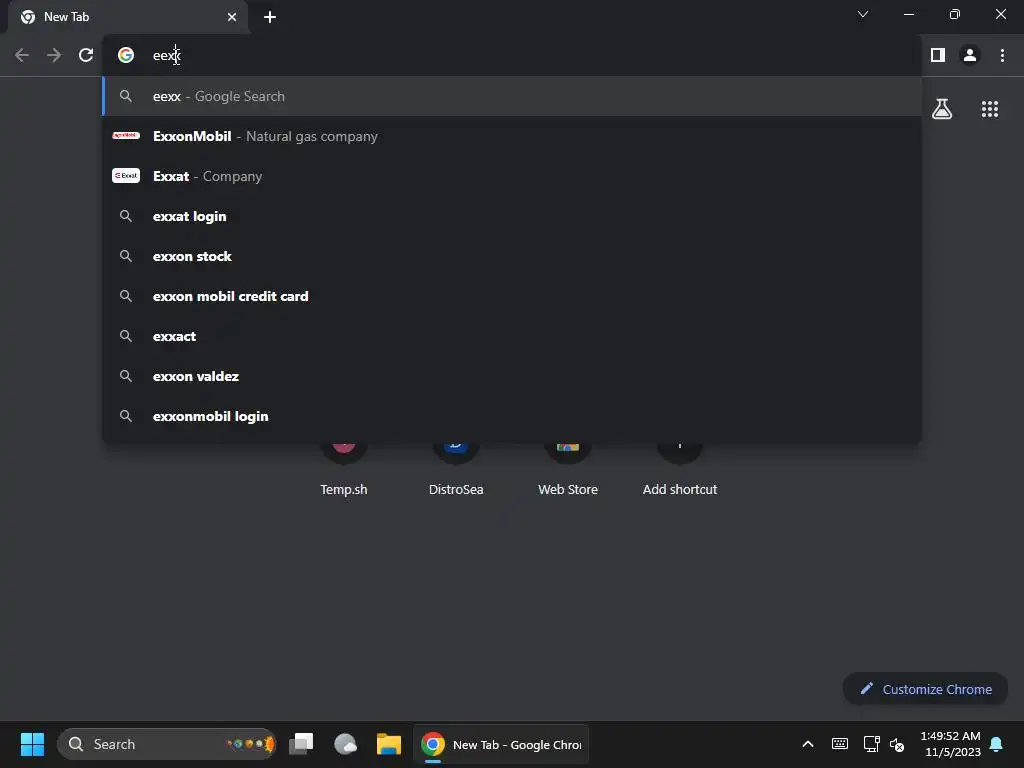Switch to the Google Chrome taskbar item

(501, 744)
